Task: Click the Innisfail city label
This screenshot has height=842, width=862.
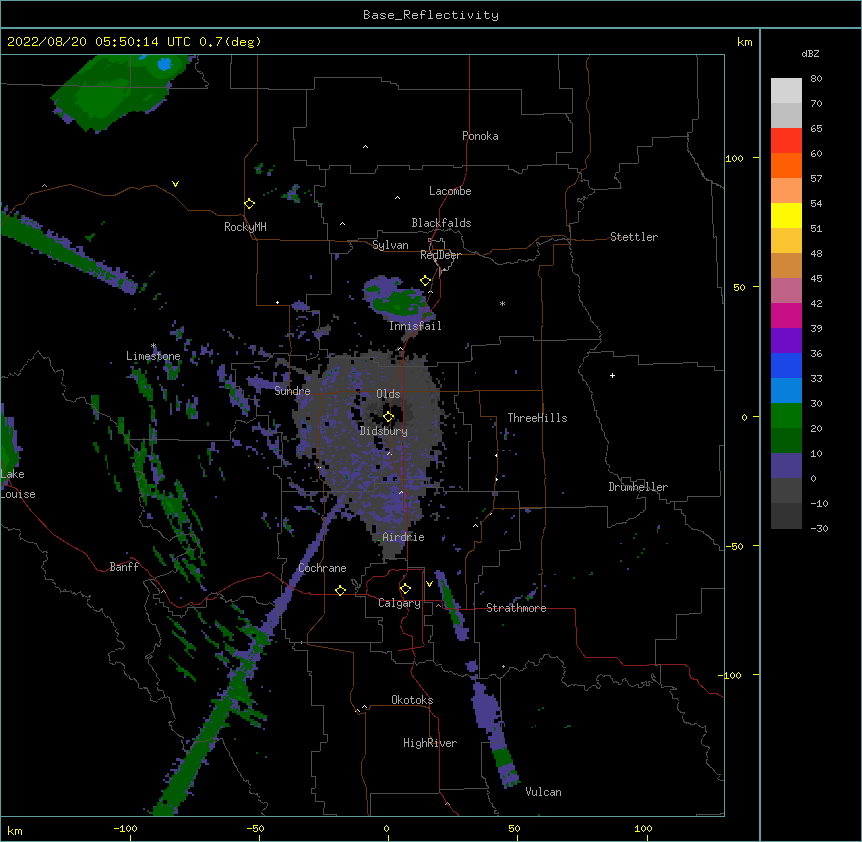Action: pyautogui.click(x=415, y=326)
